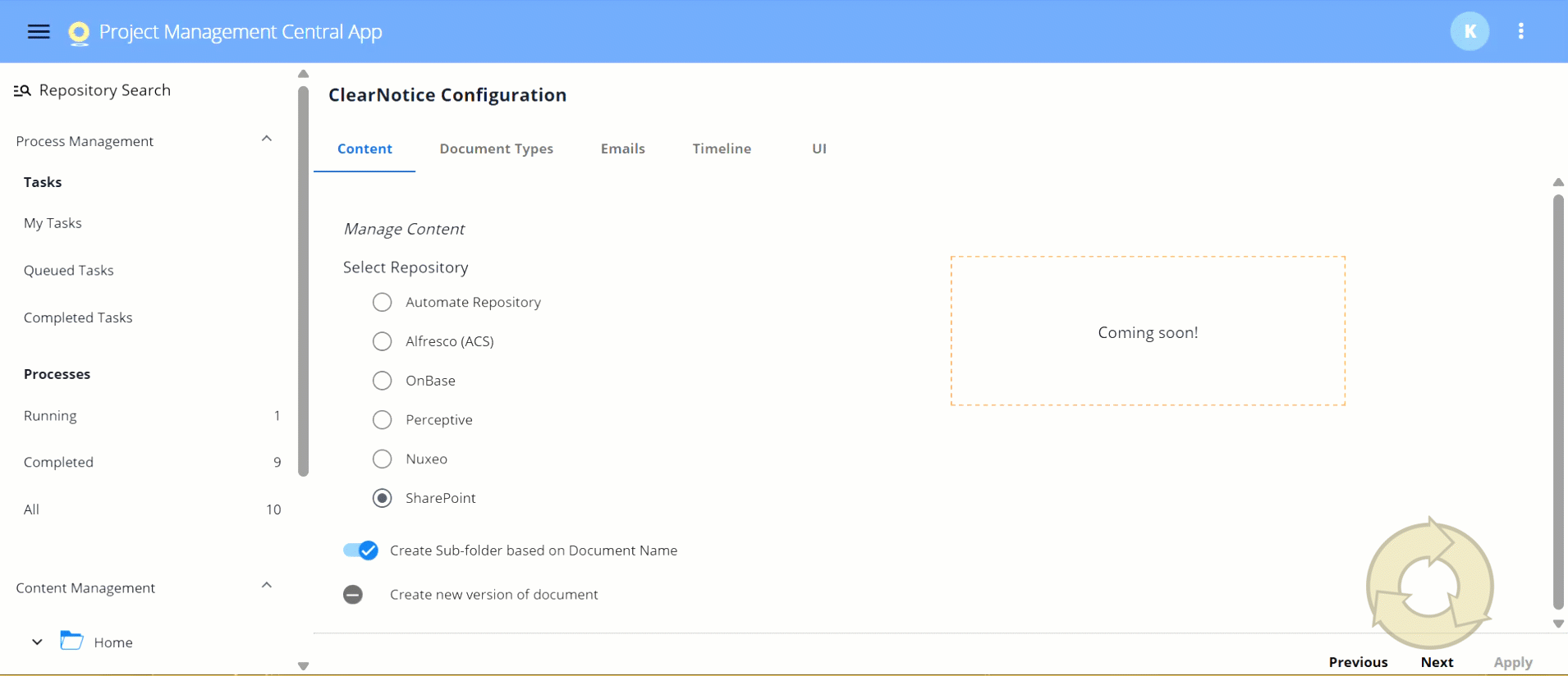Open the user avatar K menu

click(1469, 31)
